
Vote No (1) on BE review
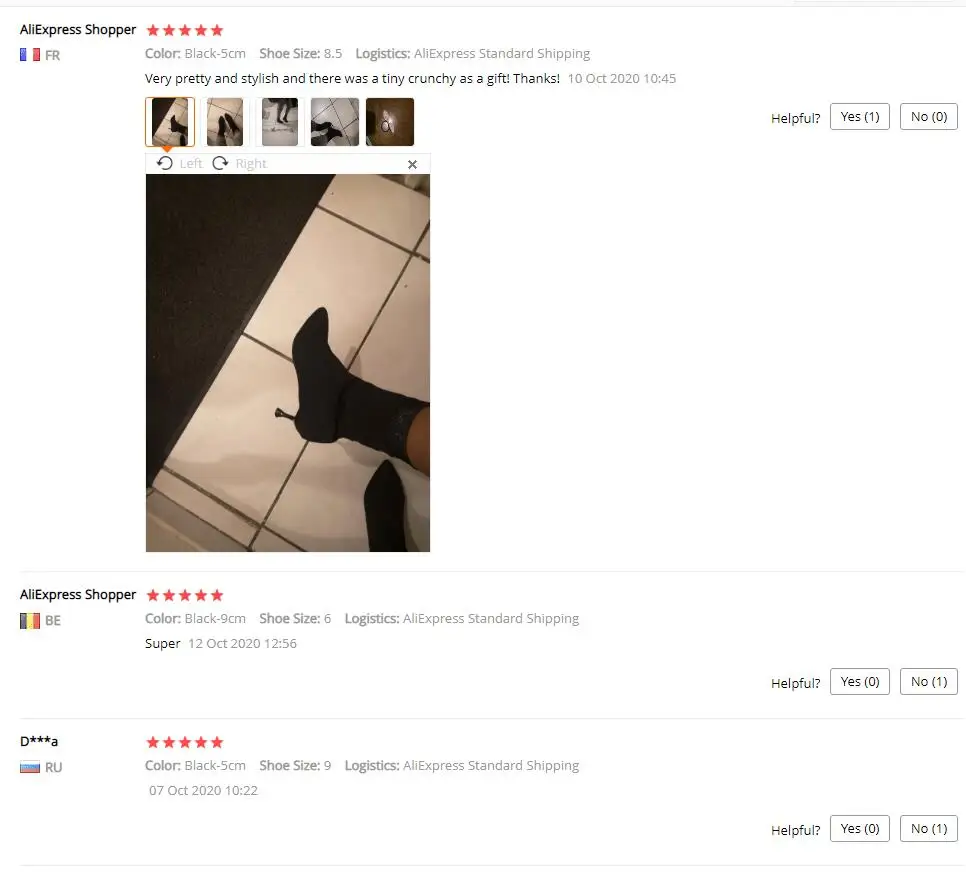click(928, 681)
